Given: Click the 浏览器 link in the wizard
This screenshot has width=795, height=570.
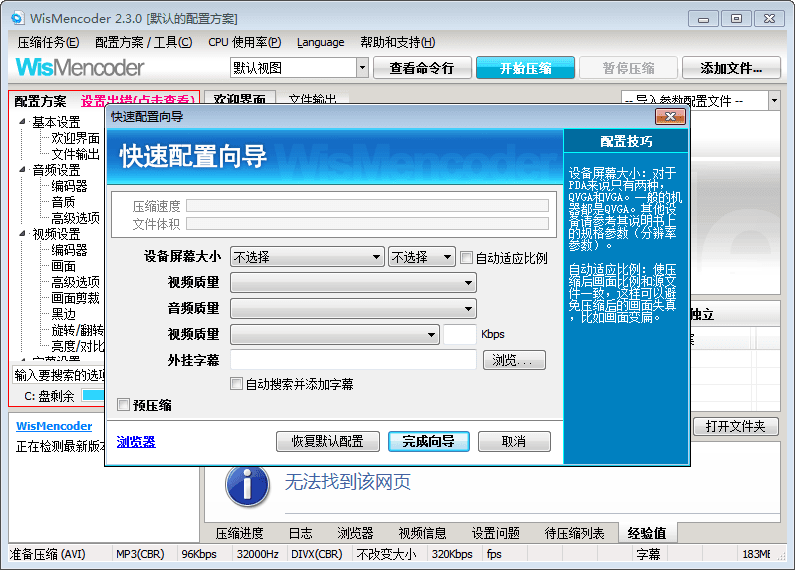Looking at the screenshot, I should [136, 442].
